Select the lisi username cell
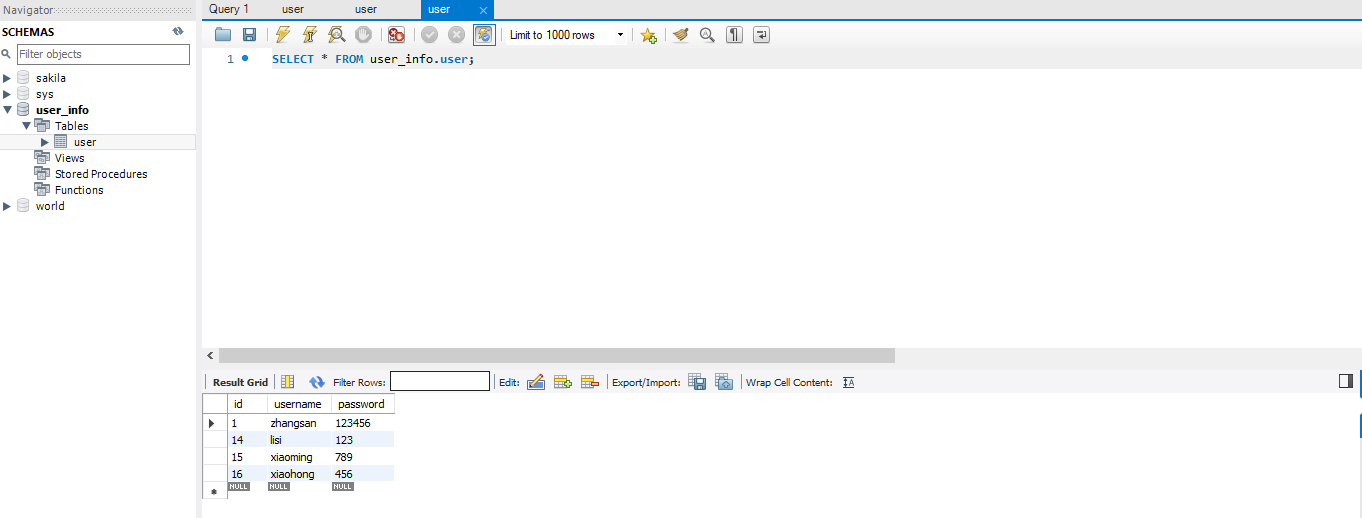 point(299,440)
